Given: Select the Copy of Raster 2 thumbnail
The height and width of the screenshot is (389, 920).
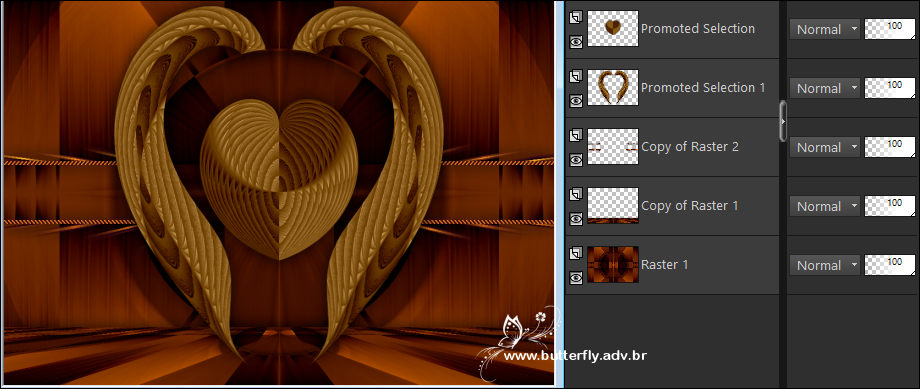Looking at the screenshot, I should 613,147.
